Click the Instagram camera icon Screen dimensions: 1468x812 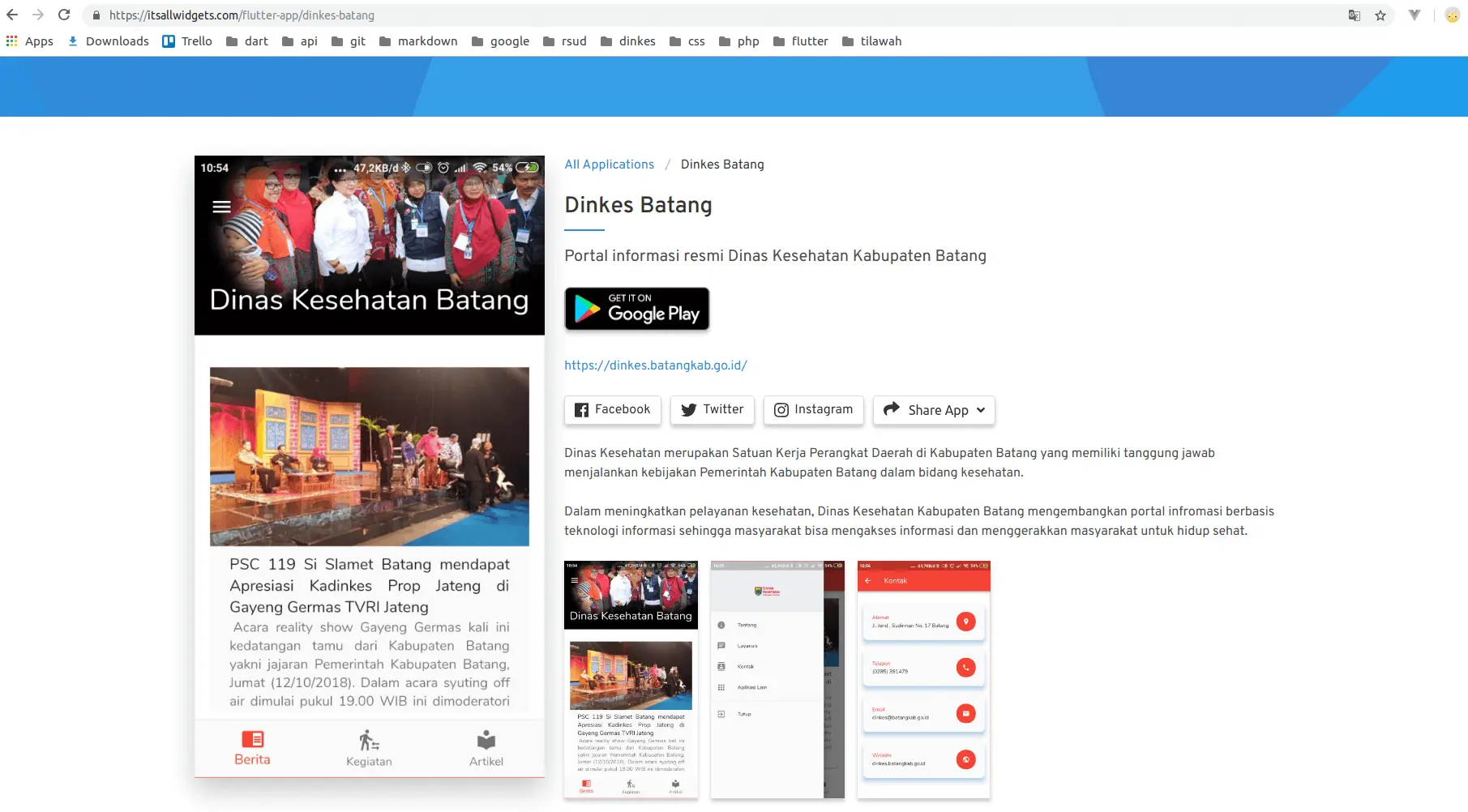pos(782,409)
